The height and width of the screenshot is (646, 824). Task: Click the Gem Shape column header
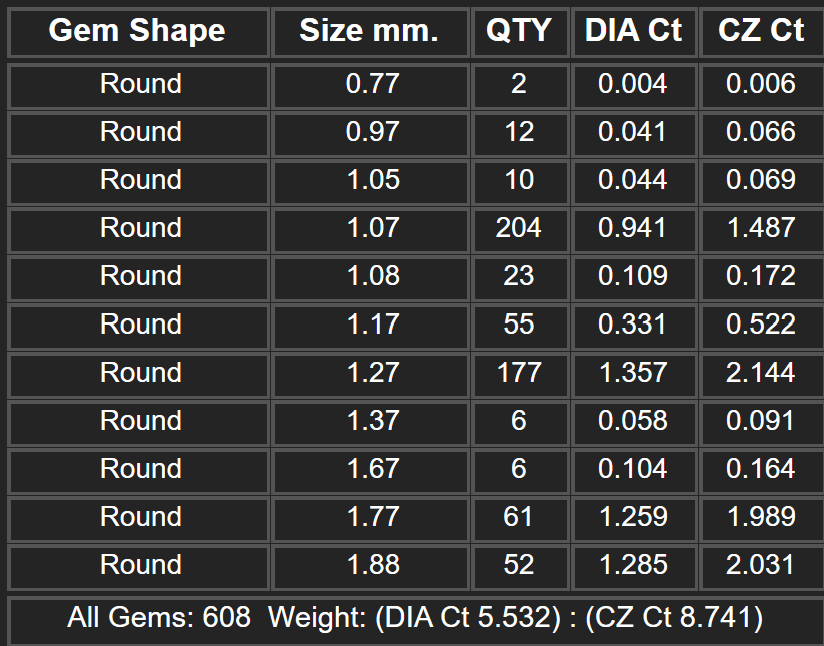(138, 32)
